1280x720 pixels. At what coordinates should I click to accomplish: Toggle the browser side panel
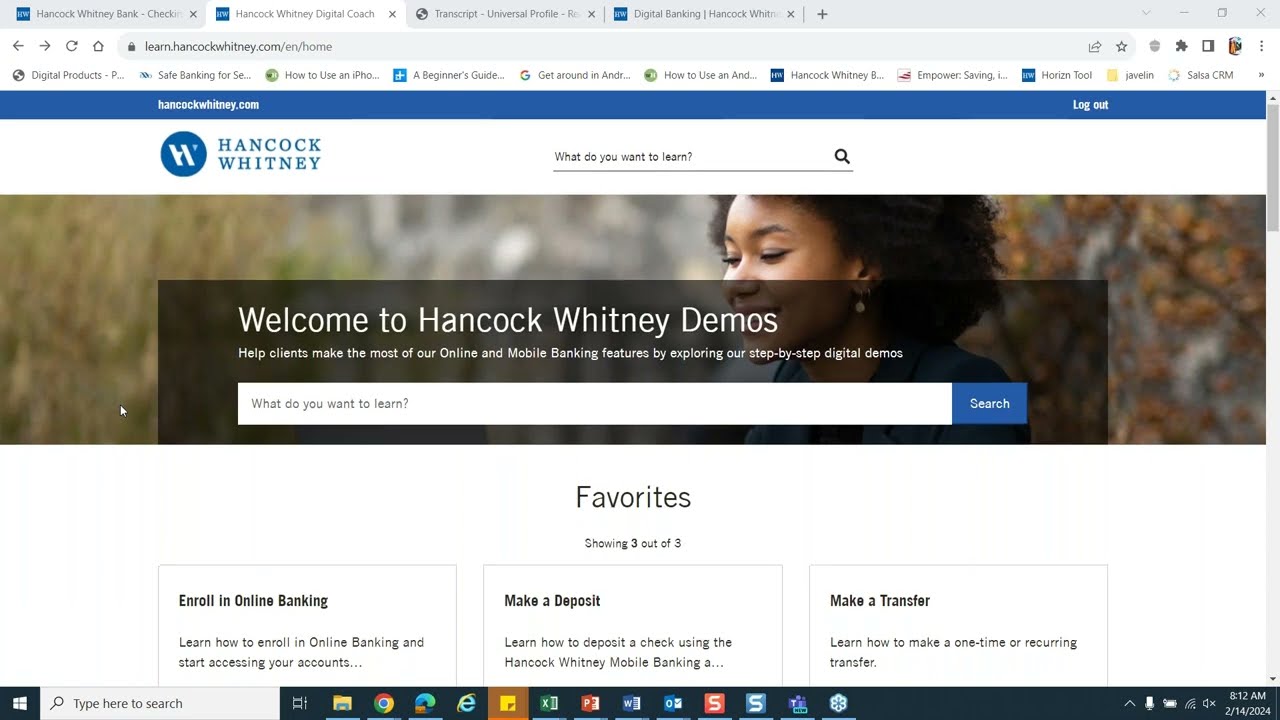(x=1208, y=46)
